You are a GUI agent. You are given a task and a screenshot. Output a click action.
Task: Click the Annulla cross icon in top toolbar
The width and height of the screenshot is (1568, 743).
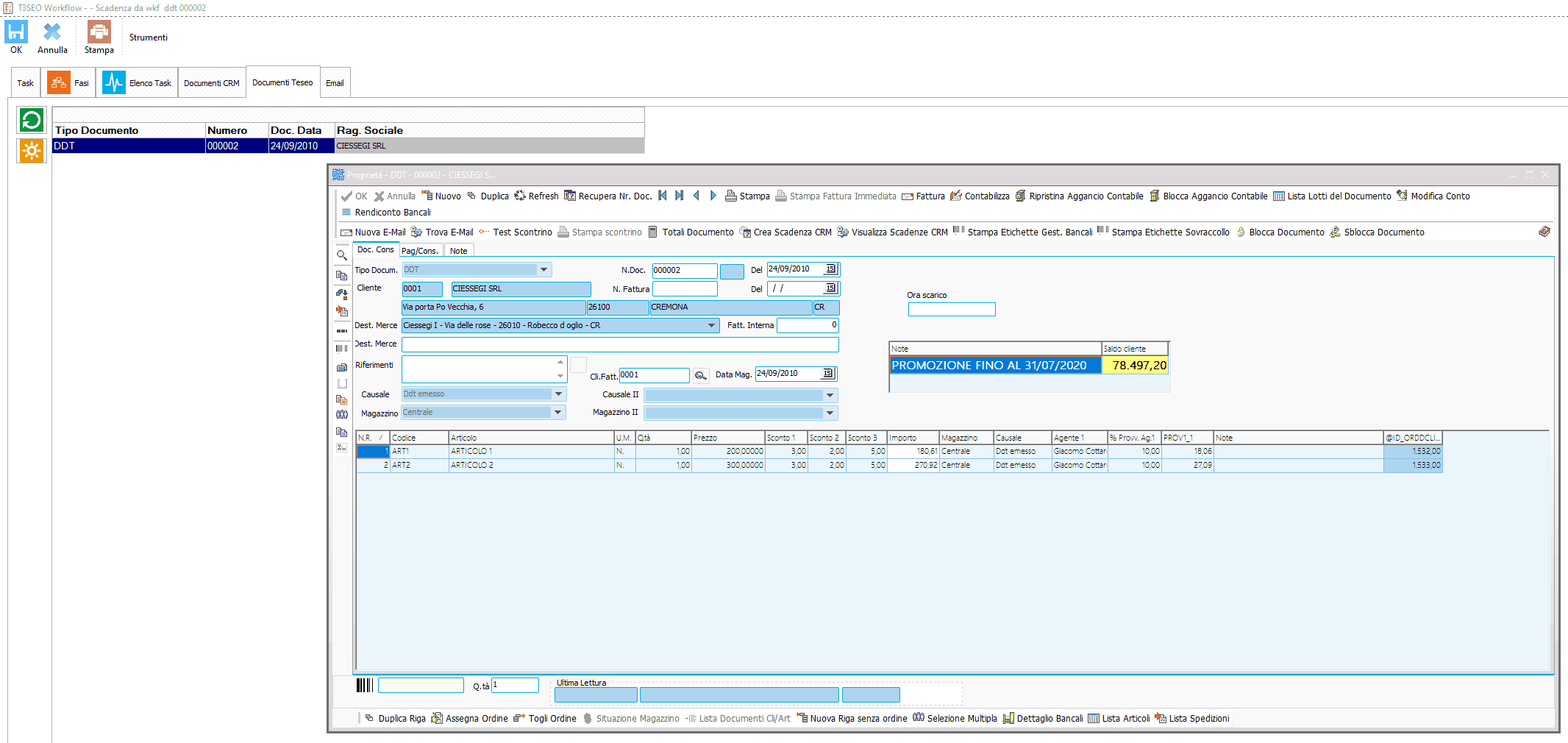point(52,32)
